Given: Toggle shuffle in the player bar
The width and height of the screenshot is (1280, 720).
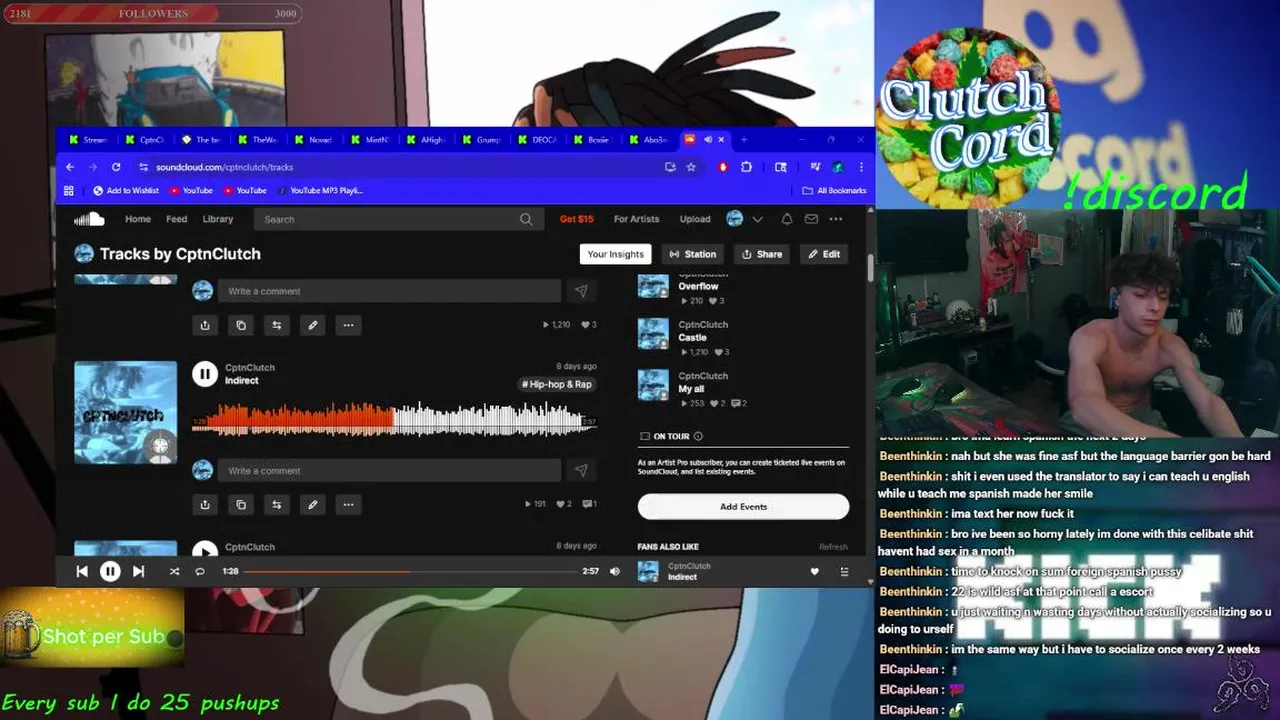Looking at the screenshot, I should [x=174, y=571].
